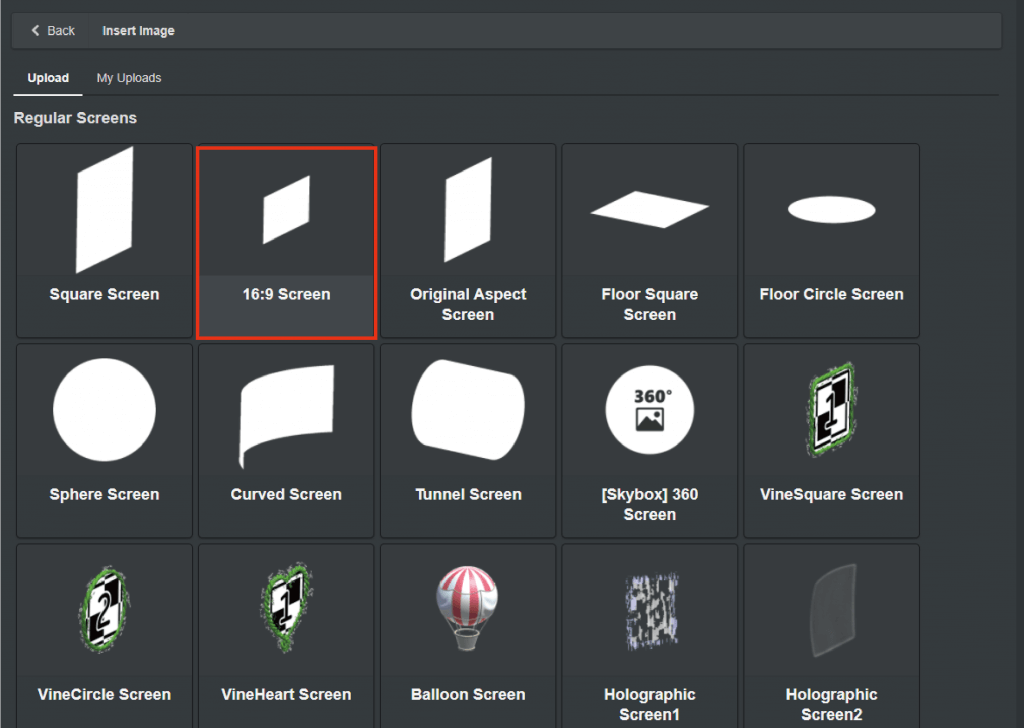Select the VineCircle Screen thumbnail
This screenshot has width=1024, height=728.
[104, 610]
